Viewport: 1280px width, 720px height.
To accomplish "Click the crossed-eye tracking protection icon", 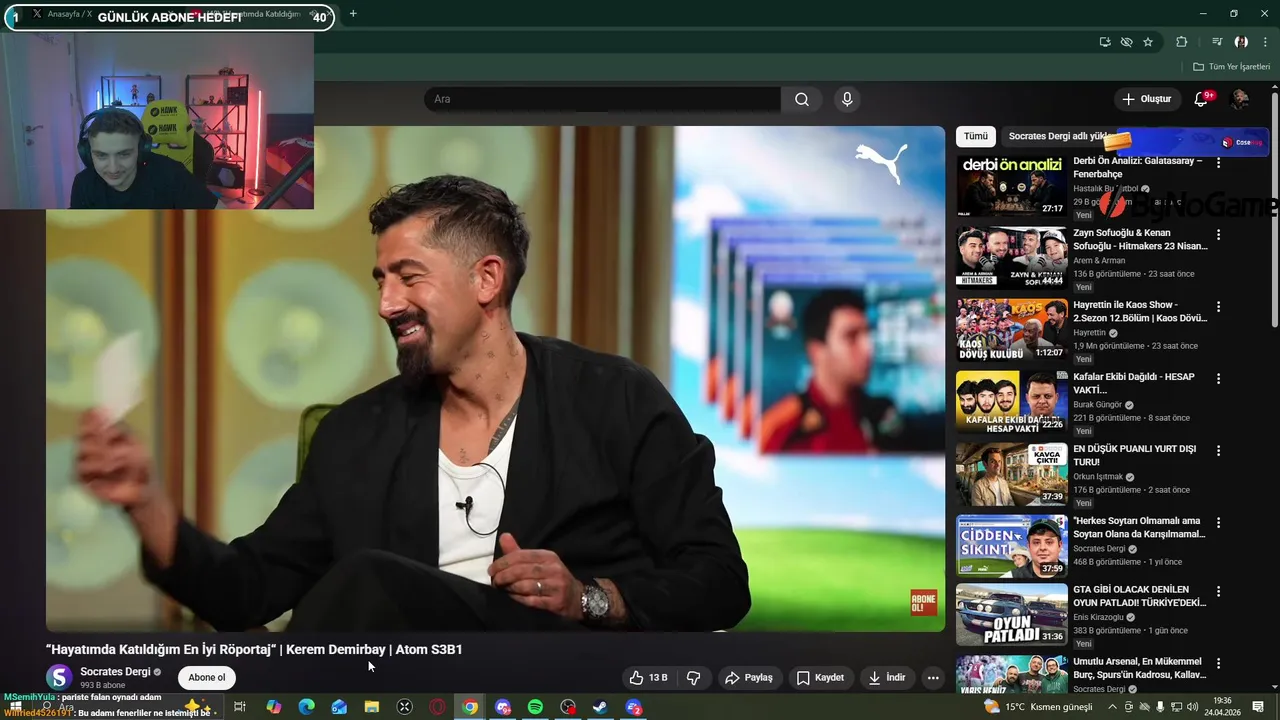I will tap(1126, 42).
